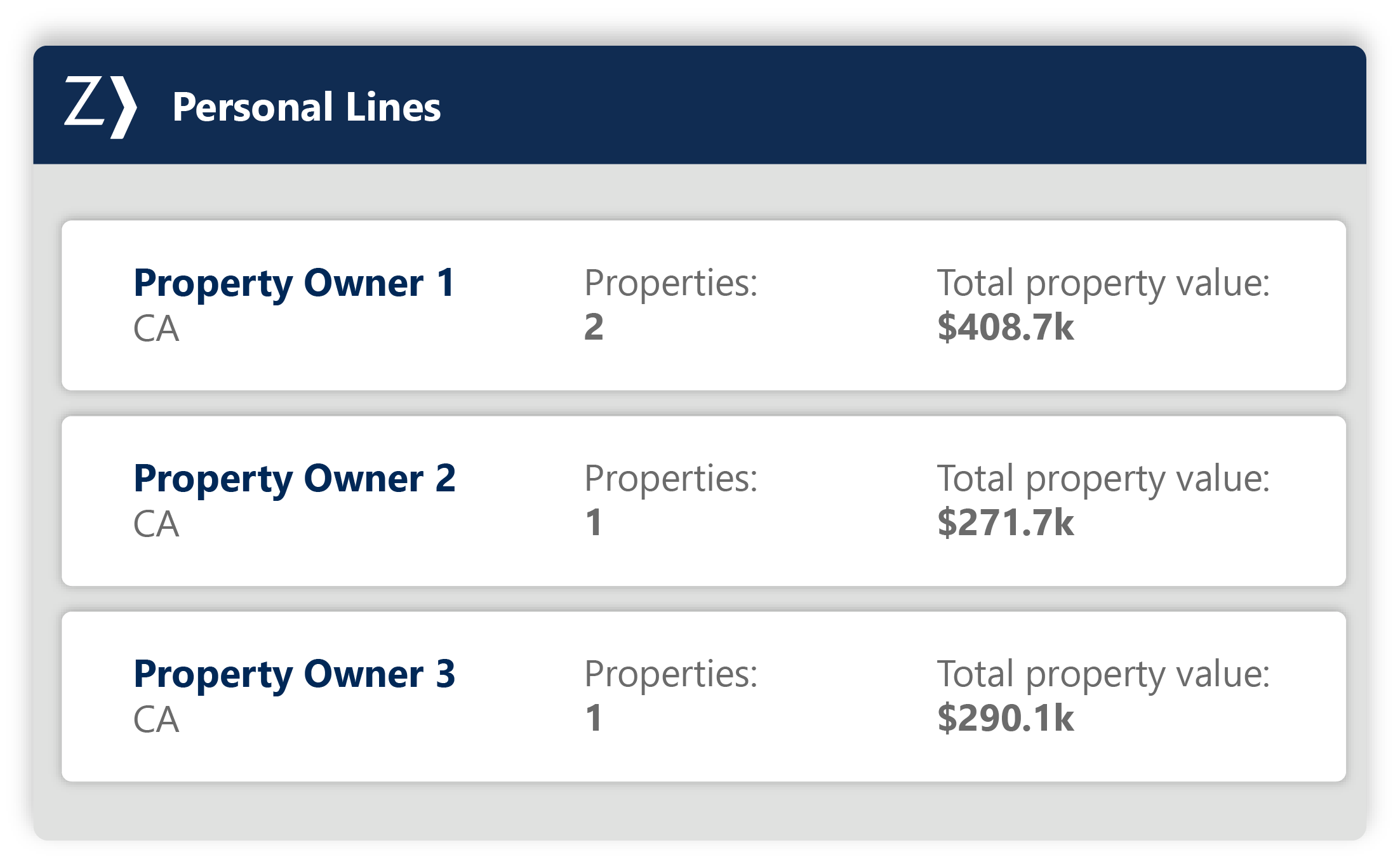Click Property Owner 3's CA state label
1400x864 pixels.
(x=156, y=720)
